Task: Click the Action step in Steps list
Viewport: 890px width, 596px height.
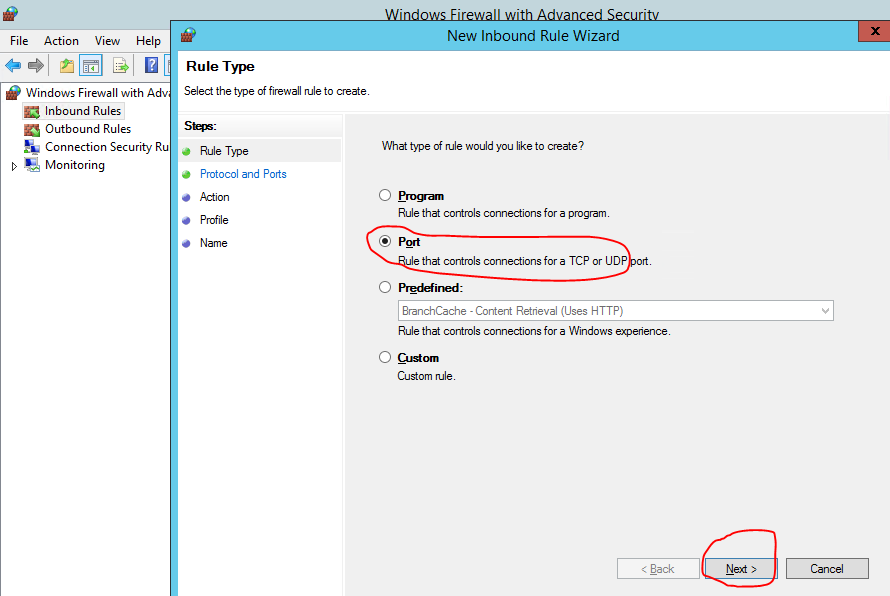Action: 215,197
